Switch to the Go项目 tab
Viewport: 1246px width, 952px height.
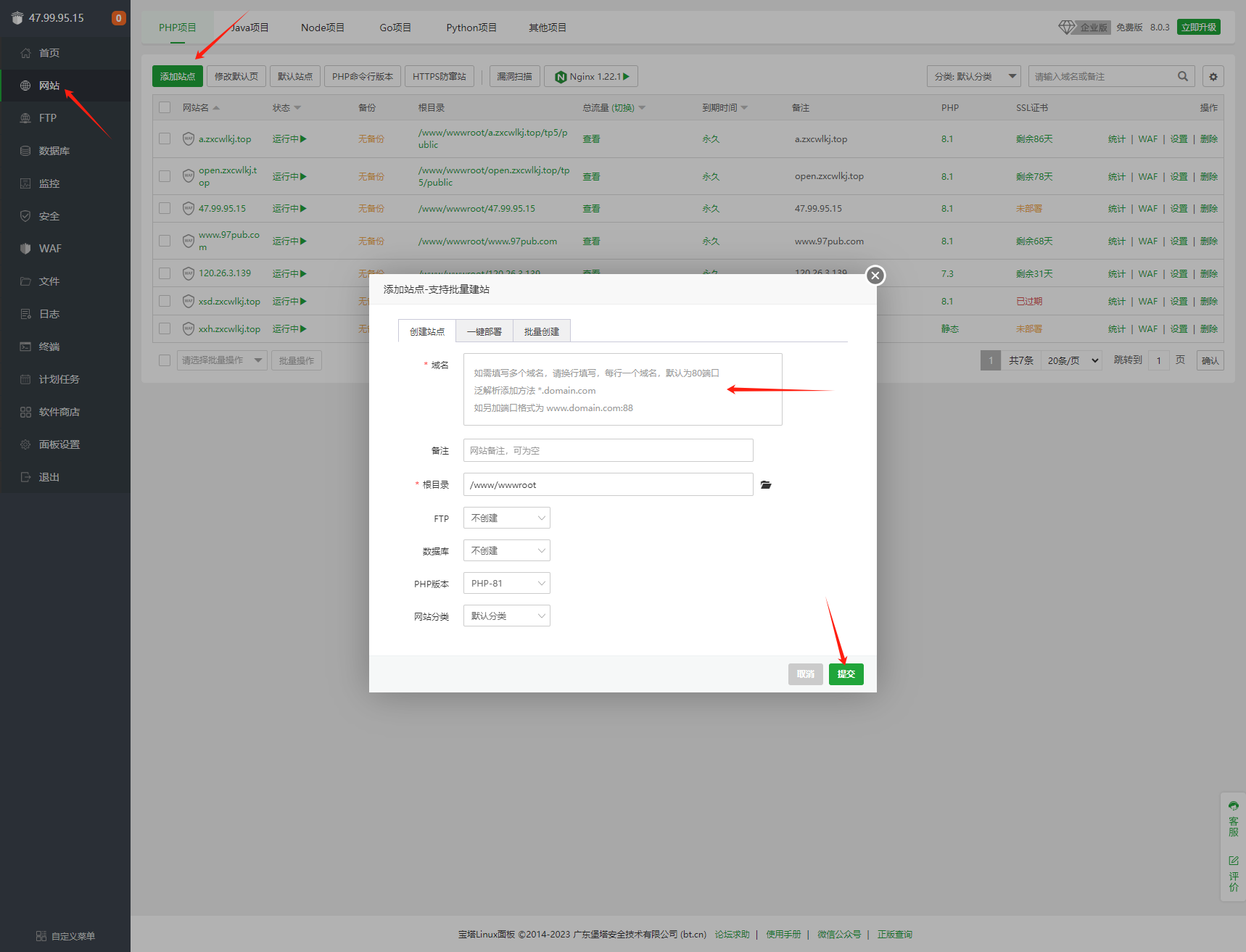395,28
